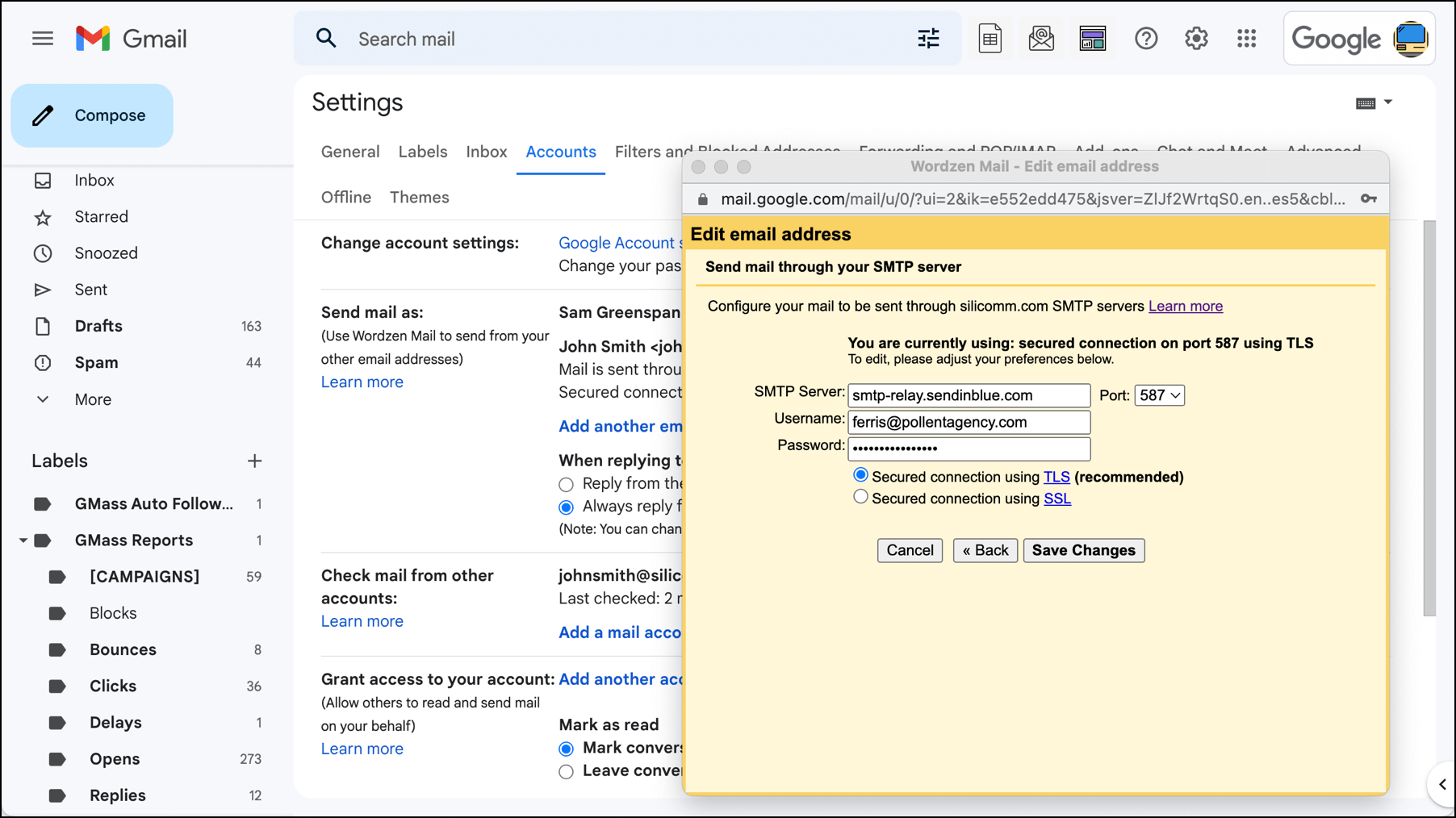Open the Replies label
The image size is (1456, 818).
[x=118, y=795]
